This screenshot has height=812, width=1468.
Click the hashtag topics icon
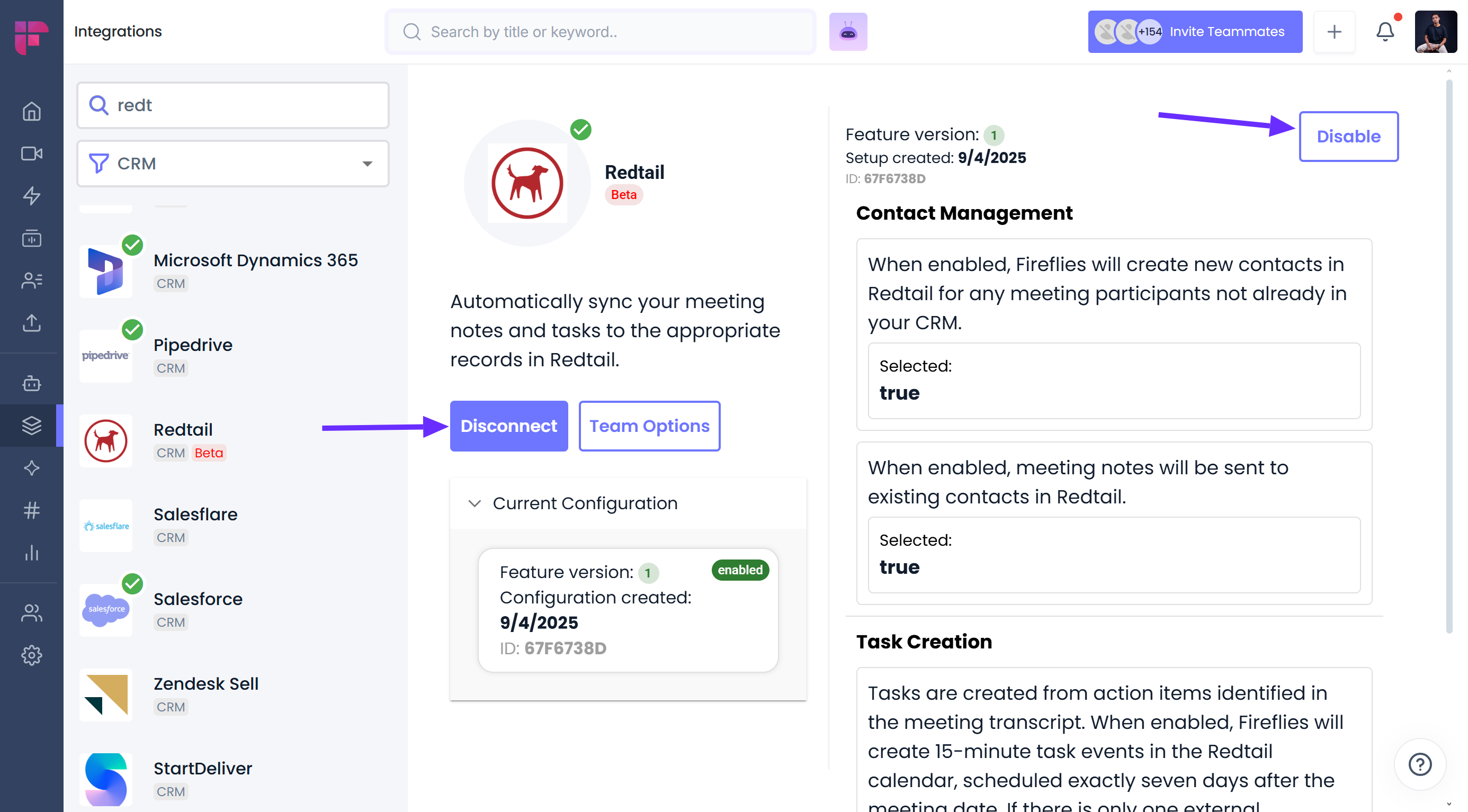coord(31,510)
